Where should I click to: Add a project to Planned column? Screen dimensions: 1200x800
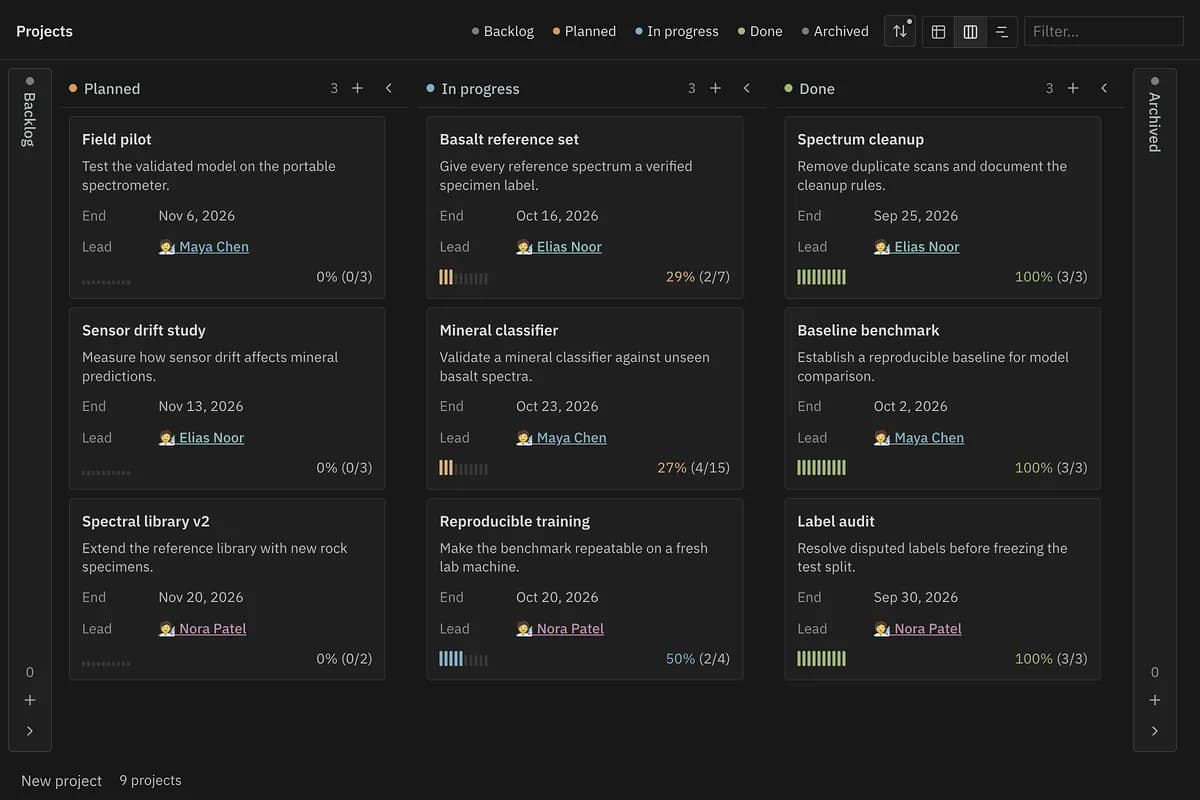point(357,88)
